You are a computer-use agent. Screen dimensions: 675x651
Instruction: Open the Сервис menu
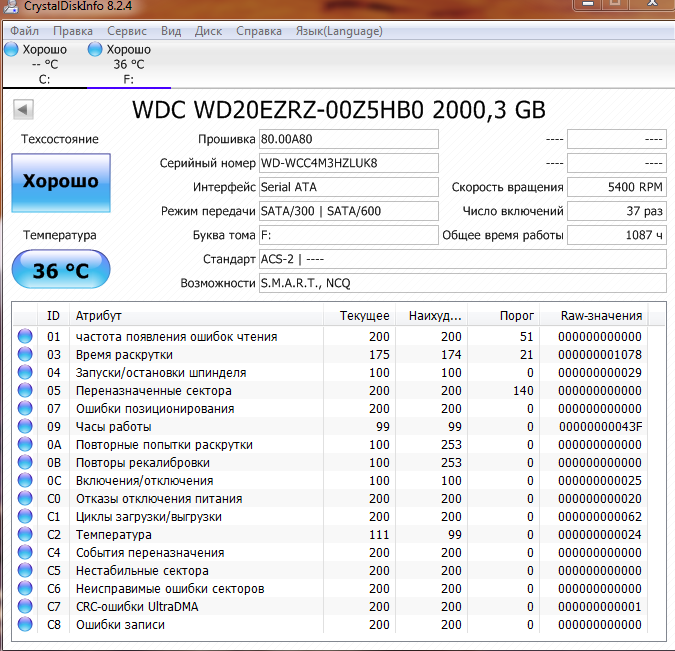pos(127,31)
